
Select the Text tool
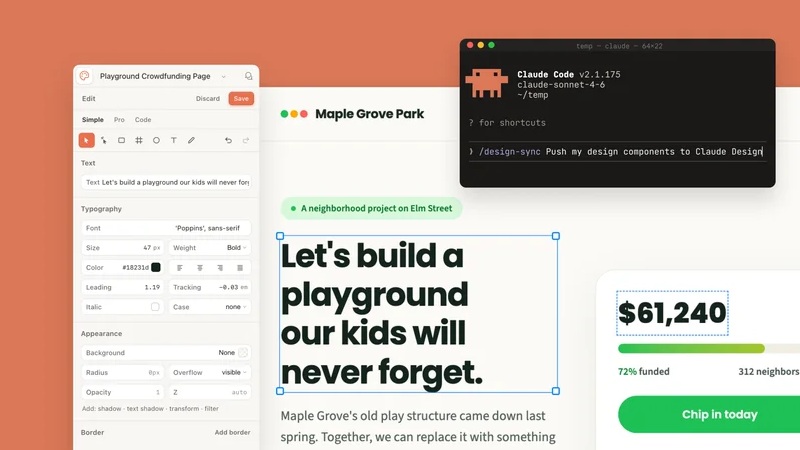pyautogui.click(x=173, y=140)
